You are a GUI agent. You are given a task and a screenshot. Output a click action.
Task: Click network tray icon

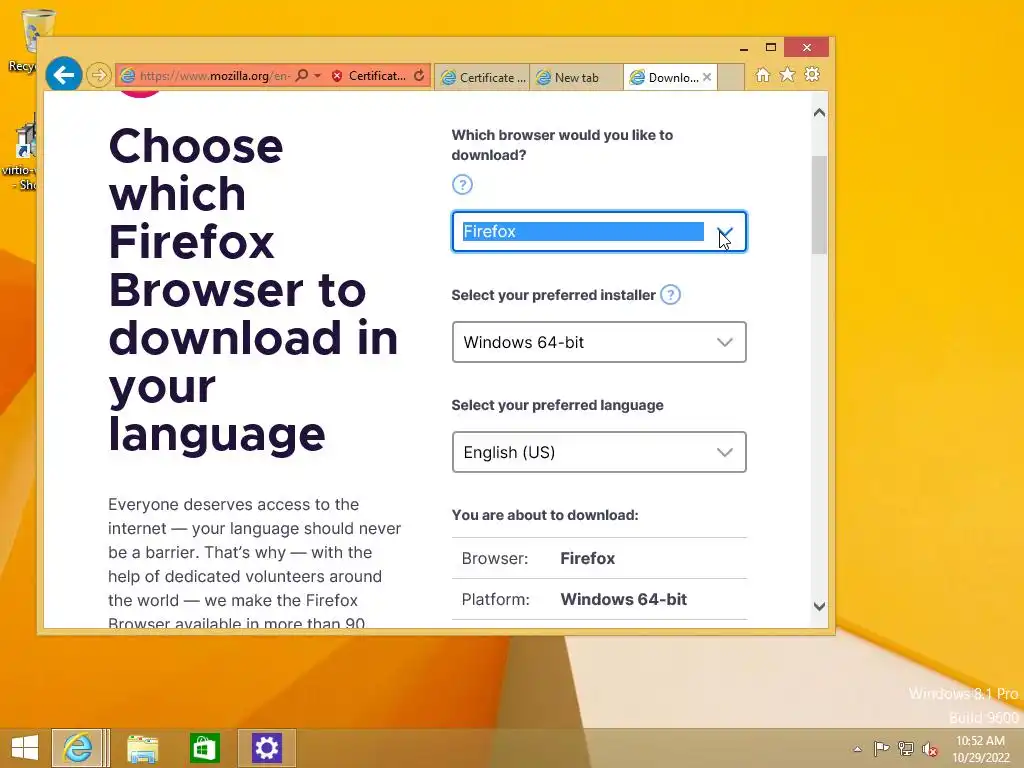tap(906, 748)
